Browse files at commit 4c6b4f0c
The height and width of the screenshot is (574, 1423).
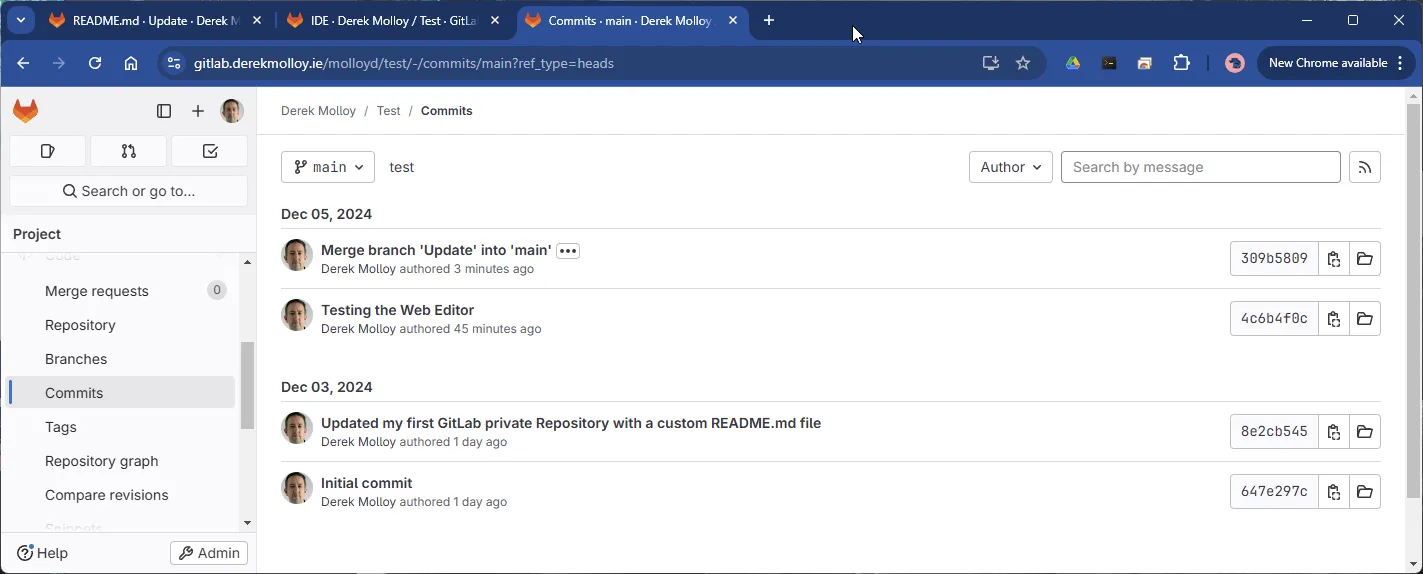1365,319
